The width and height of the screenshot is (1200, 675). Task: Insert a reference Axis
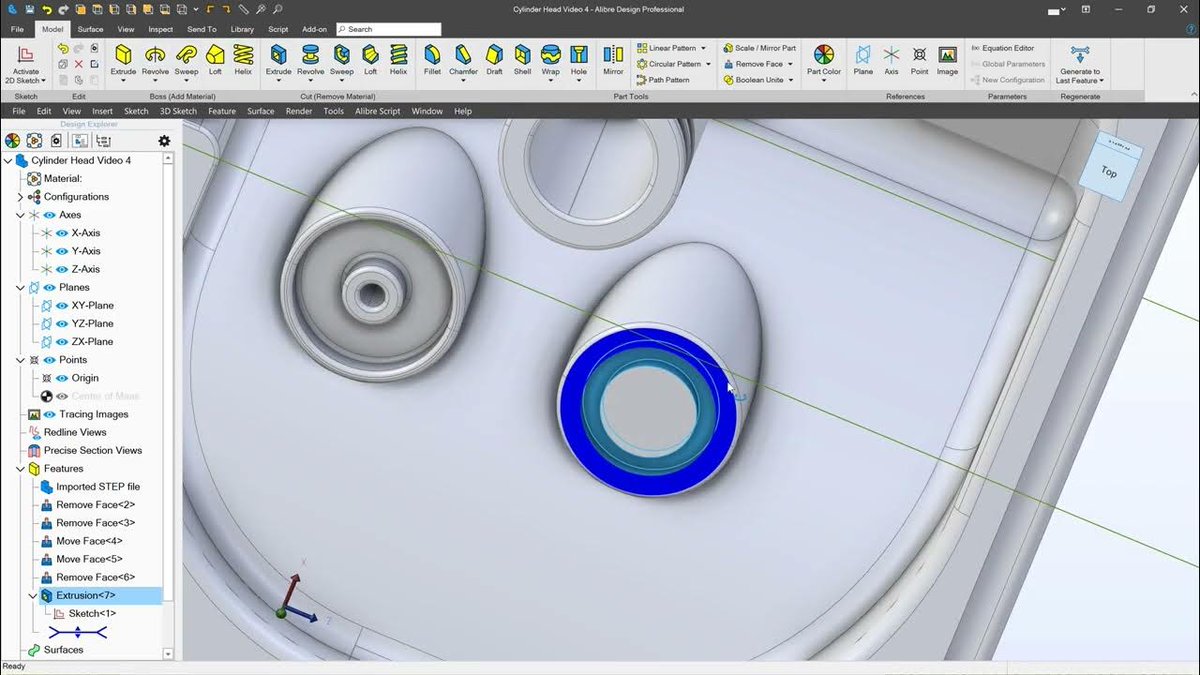tap(891, 60)
